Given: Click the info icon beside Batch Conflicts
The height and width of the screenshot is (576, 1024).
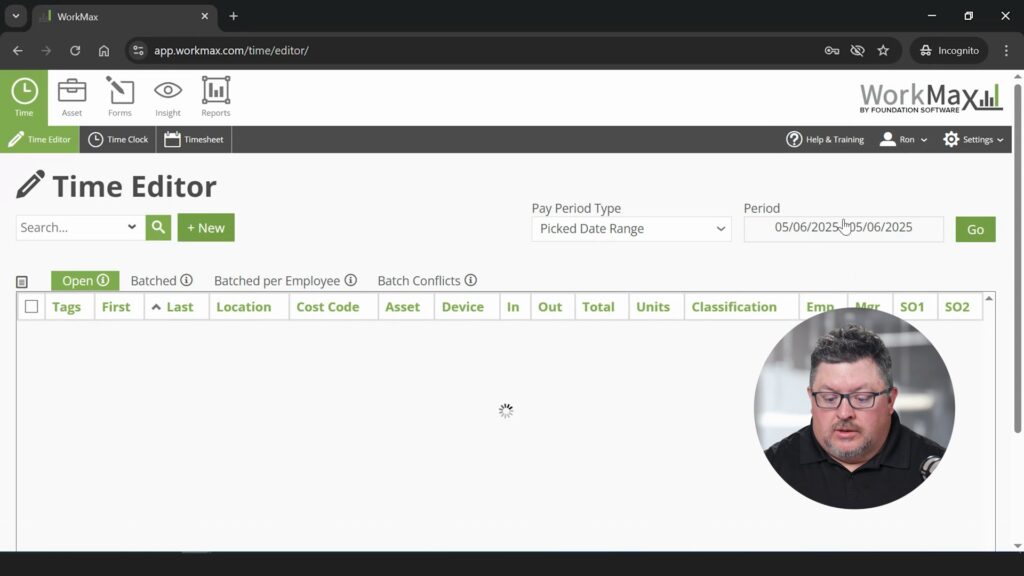Looking at the screenshot, I should click(470, 281).
